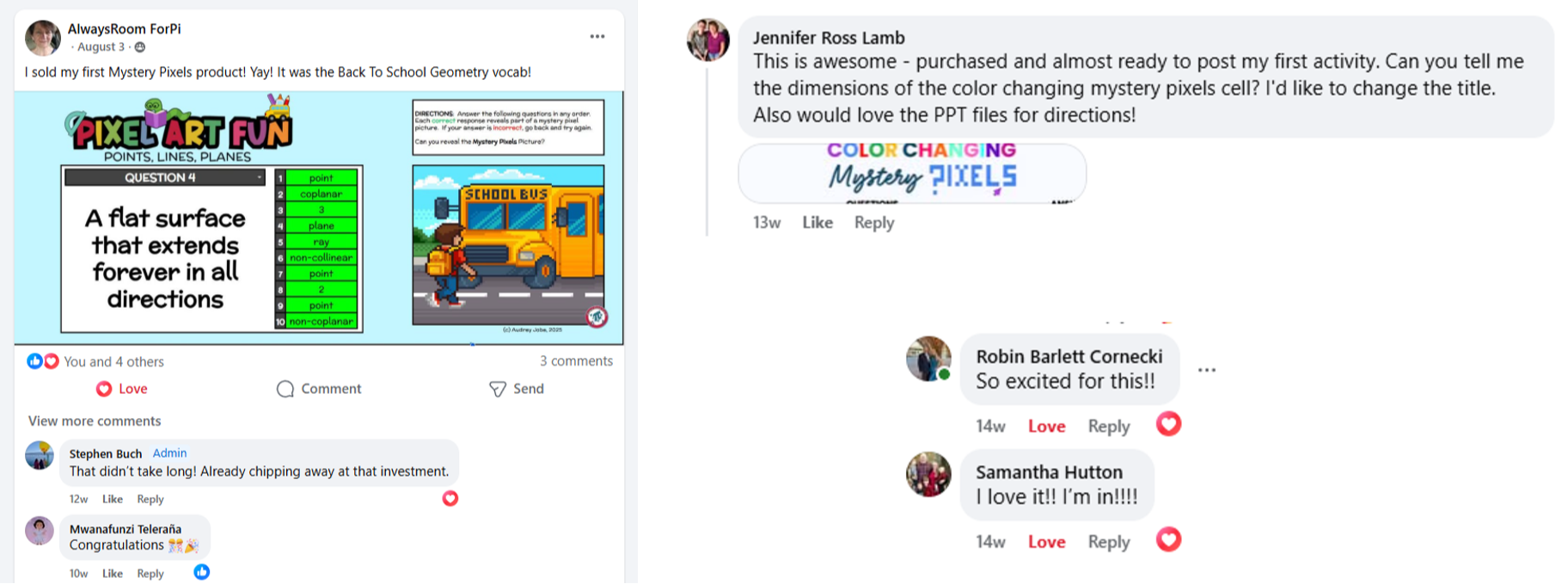1568x584 pixels.
Task: Open the Color Changing Mystery Pixels attachment
Action: click(x=912, y=173)
